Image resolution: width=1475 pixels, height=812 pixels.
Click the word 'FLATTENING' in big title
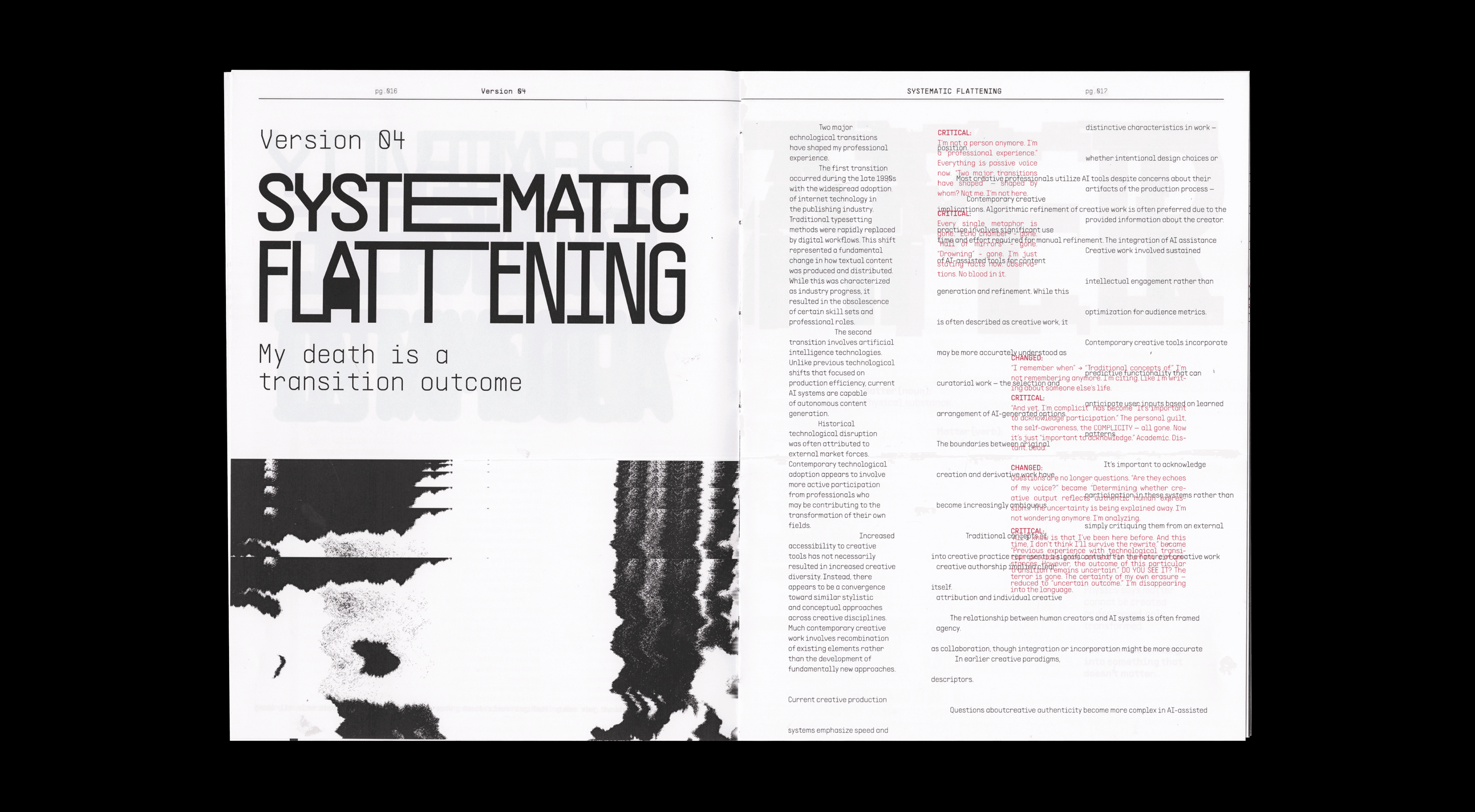(x=472, y=283)
